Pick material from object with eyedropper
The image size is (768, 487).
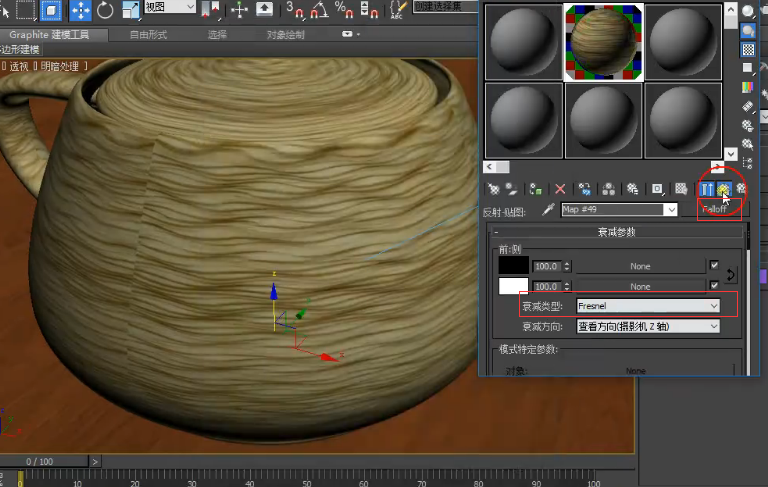(547, 210)
